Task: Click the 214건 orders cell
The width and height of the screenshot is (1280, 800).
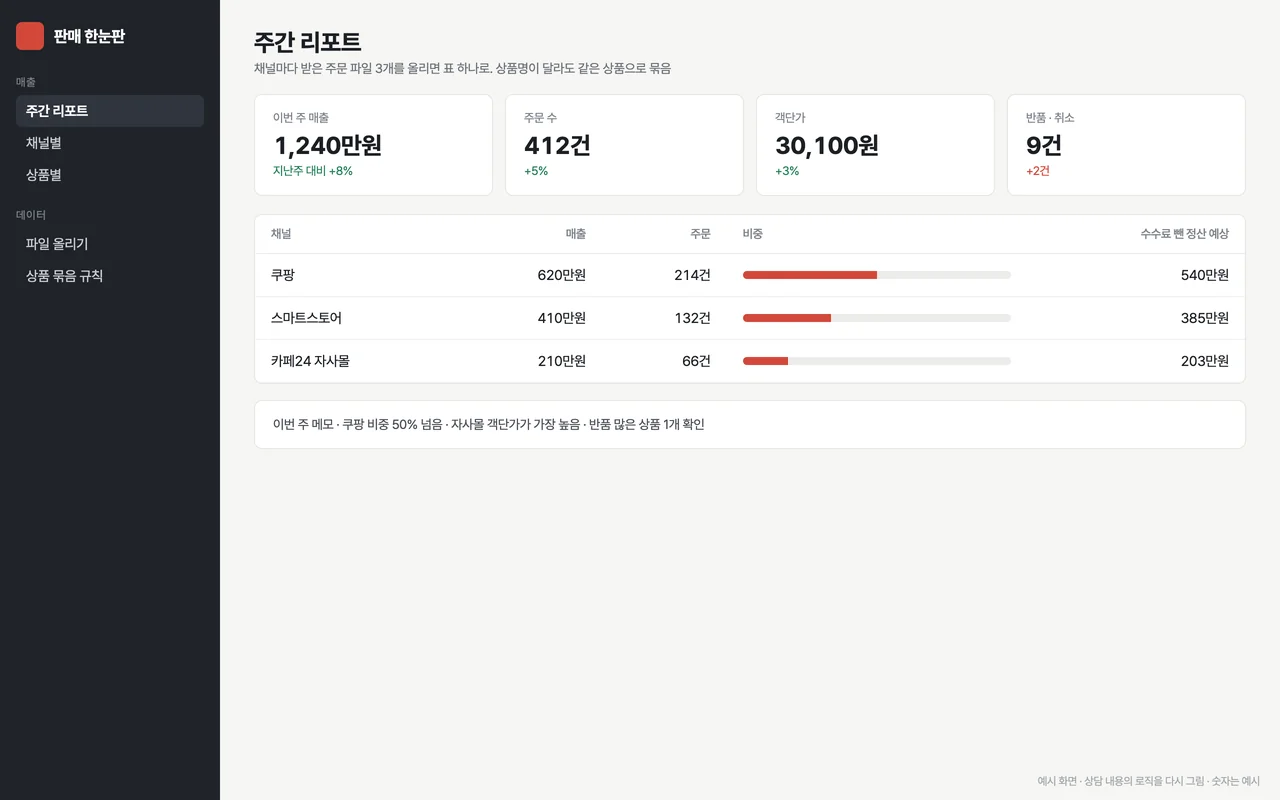Action: coord(693,275)
